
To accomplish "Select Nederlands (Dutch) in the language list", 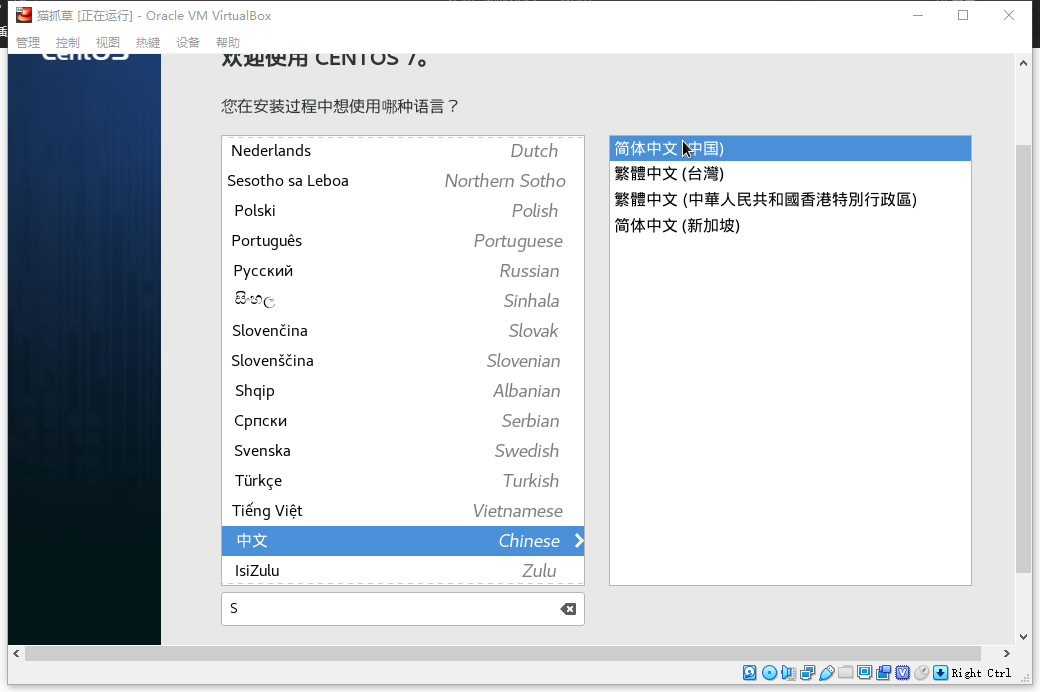I will pyautogui.click(x=403, y=151).
